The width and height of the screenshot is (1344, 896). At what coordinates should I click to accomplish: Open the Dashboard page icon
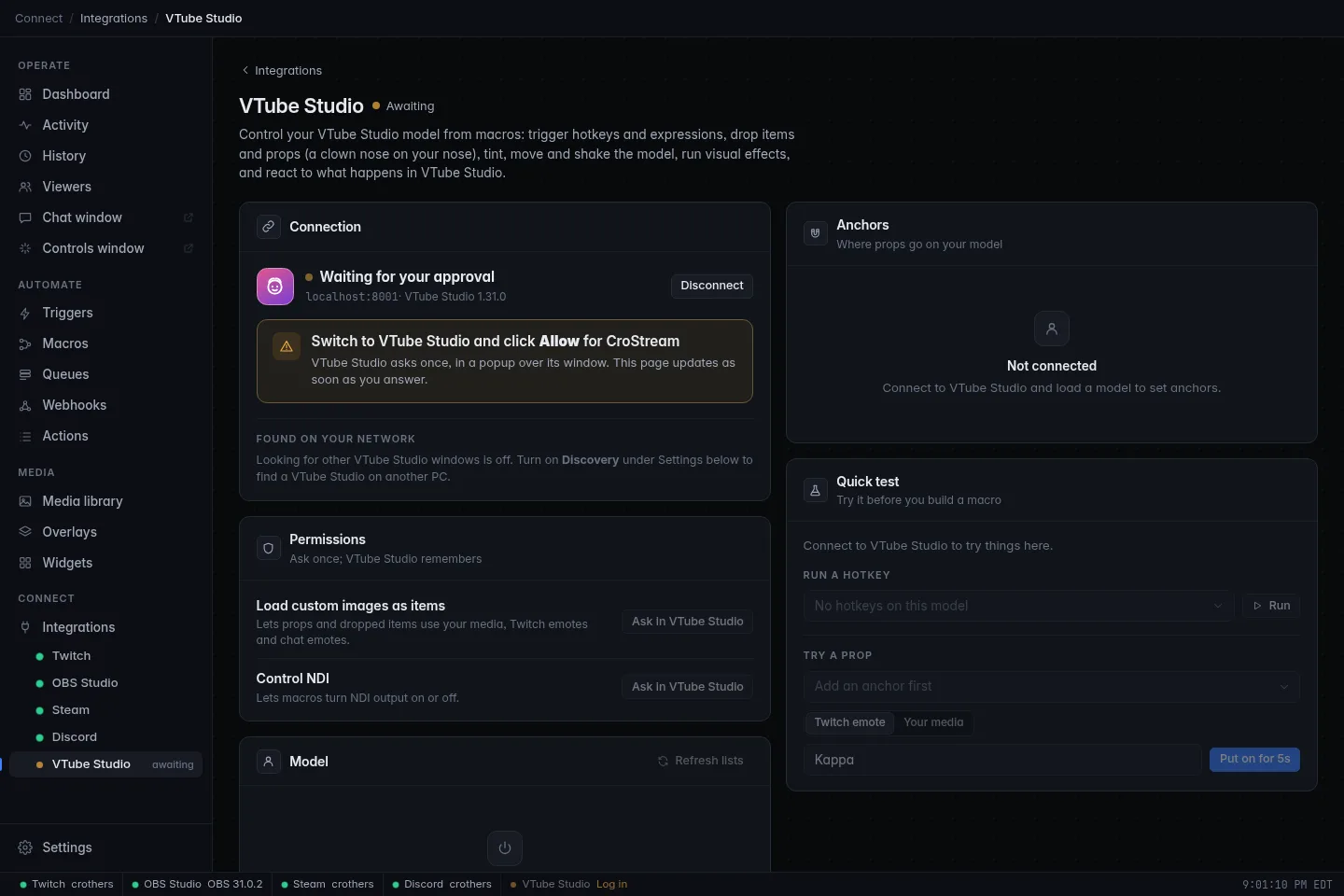[x=25, y=94]
